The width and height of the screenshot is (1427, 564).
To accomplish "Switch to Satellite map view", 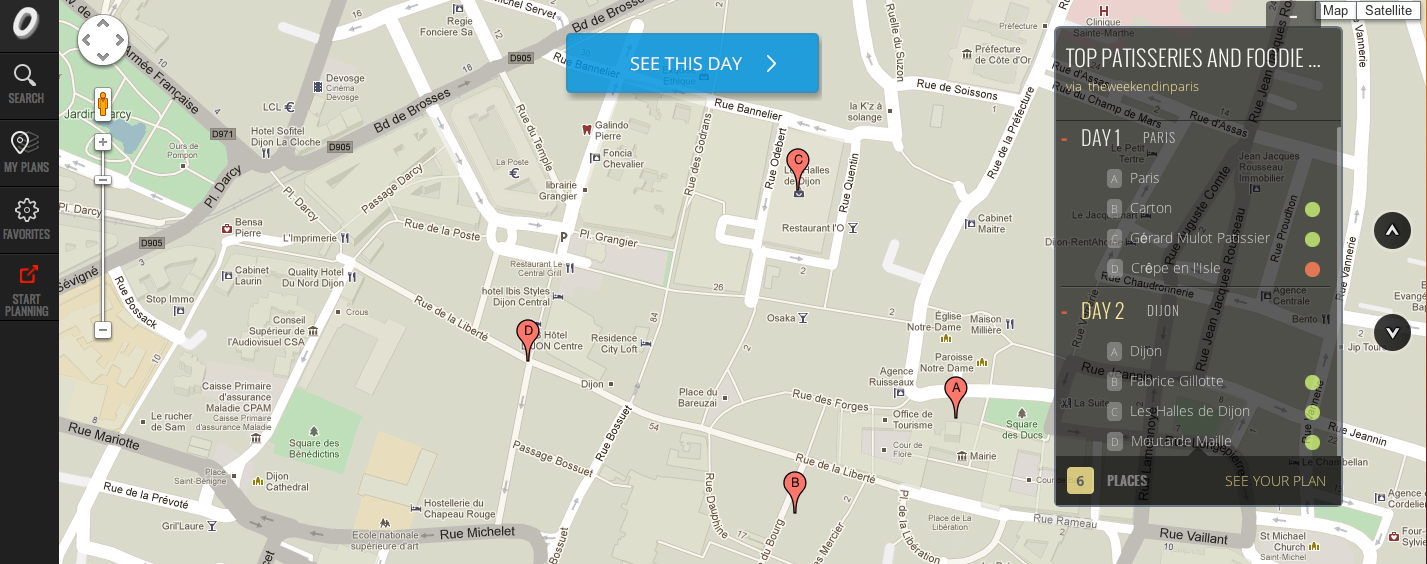I will (1389, 11).
